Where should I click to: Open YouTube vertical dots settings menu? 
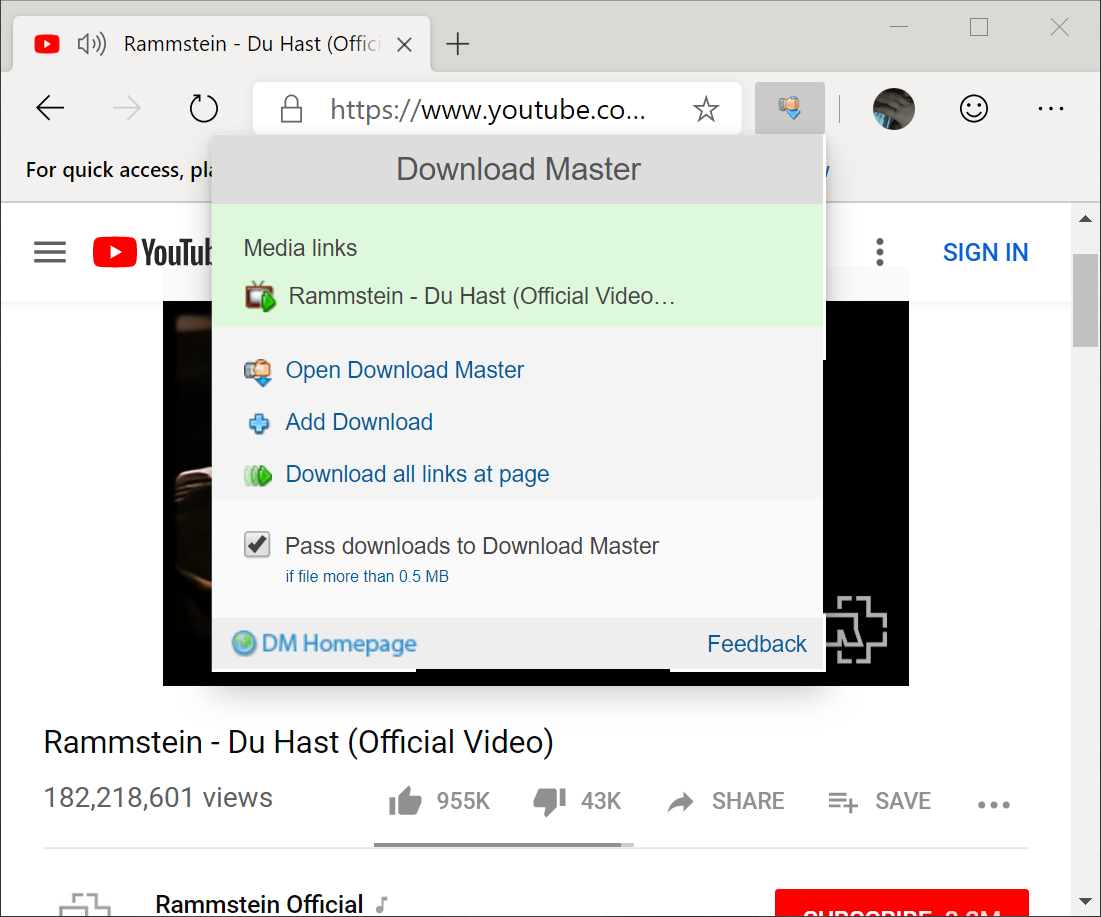click(879, 252)
